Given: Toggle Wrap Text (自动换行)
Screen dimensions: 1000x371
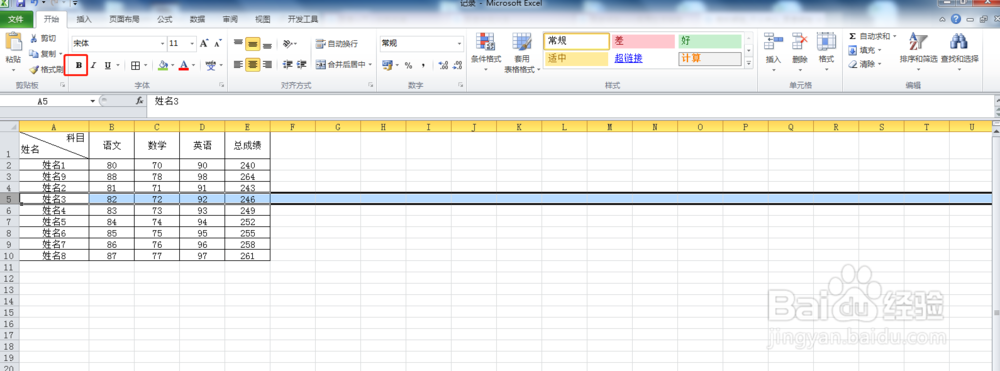Looking at the screenshot, I should coord(337,44).
